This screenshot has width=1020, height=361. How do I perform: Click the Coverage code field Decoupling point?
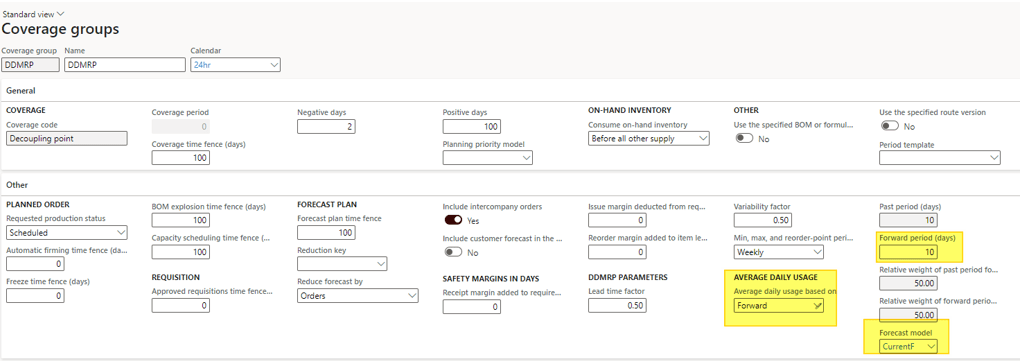tap(66, 139)
